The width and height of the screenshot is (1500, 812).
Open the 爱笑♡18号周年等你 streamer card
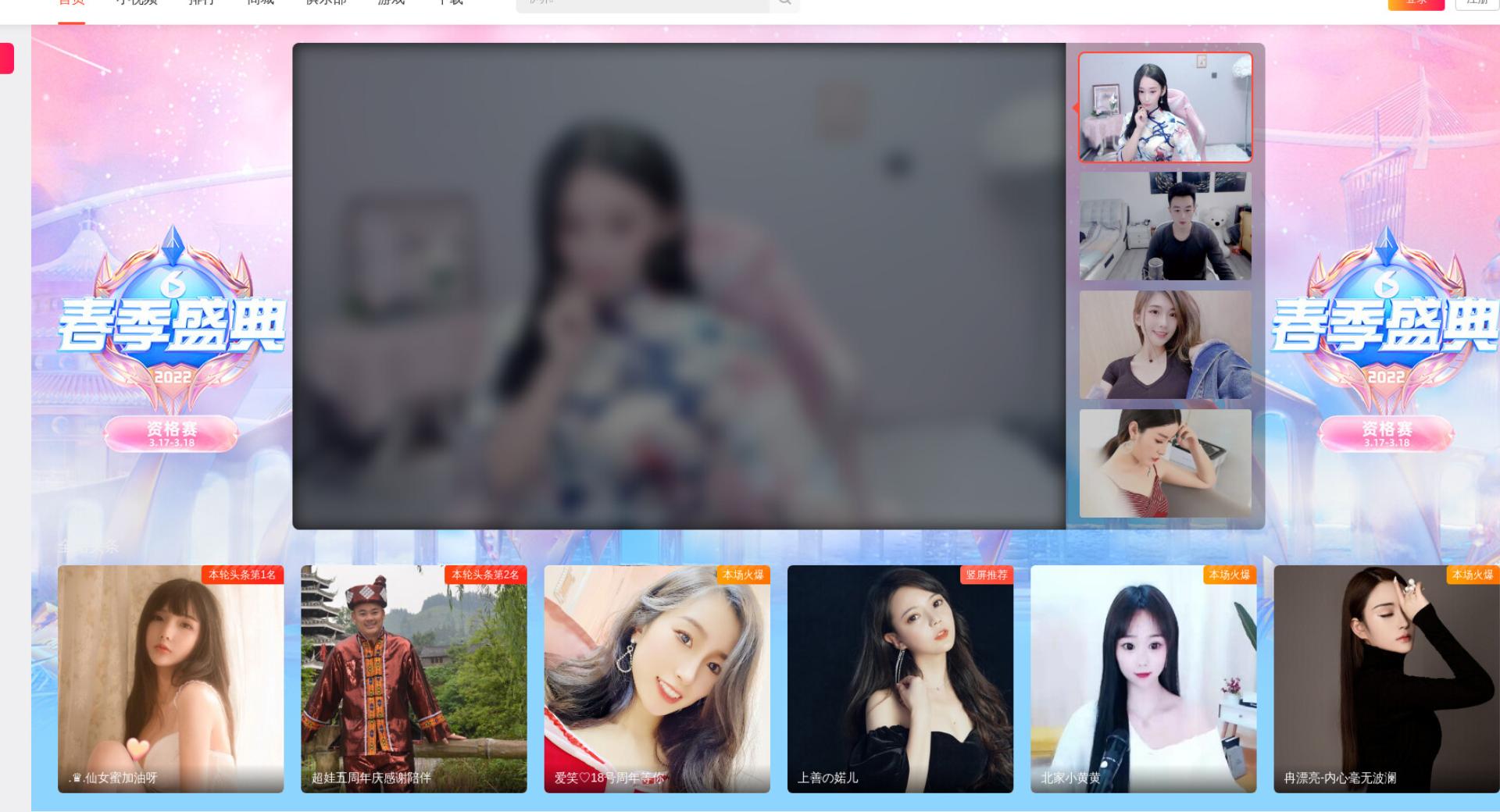pos(657,678)
